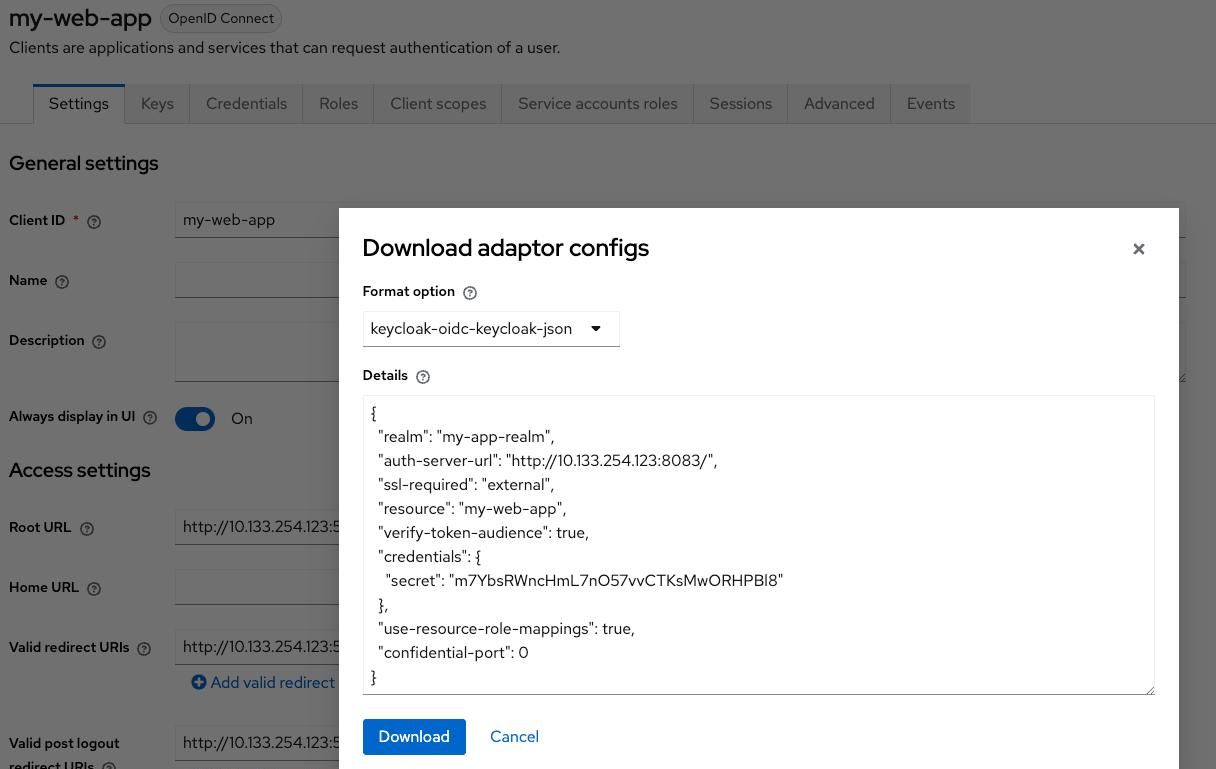Click Cancel in the dialog
The image size is (1216, 769).
[514, 737]
